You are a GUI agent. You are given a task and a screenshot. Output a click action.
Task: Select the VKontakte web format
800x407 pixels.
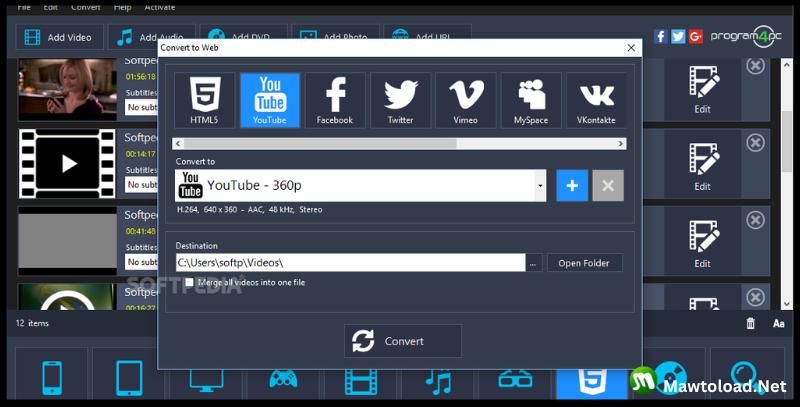596,100
